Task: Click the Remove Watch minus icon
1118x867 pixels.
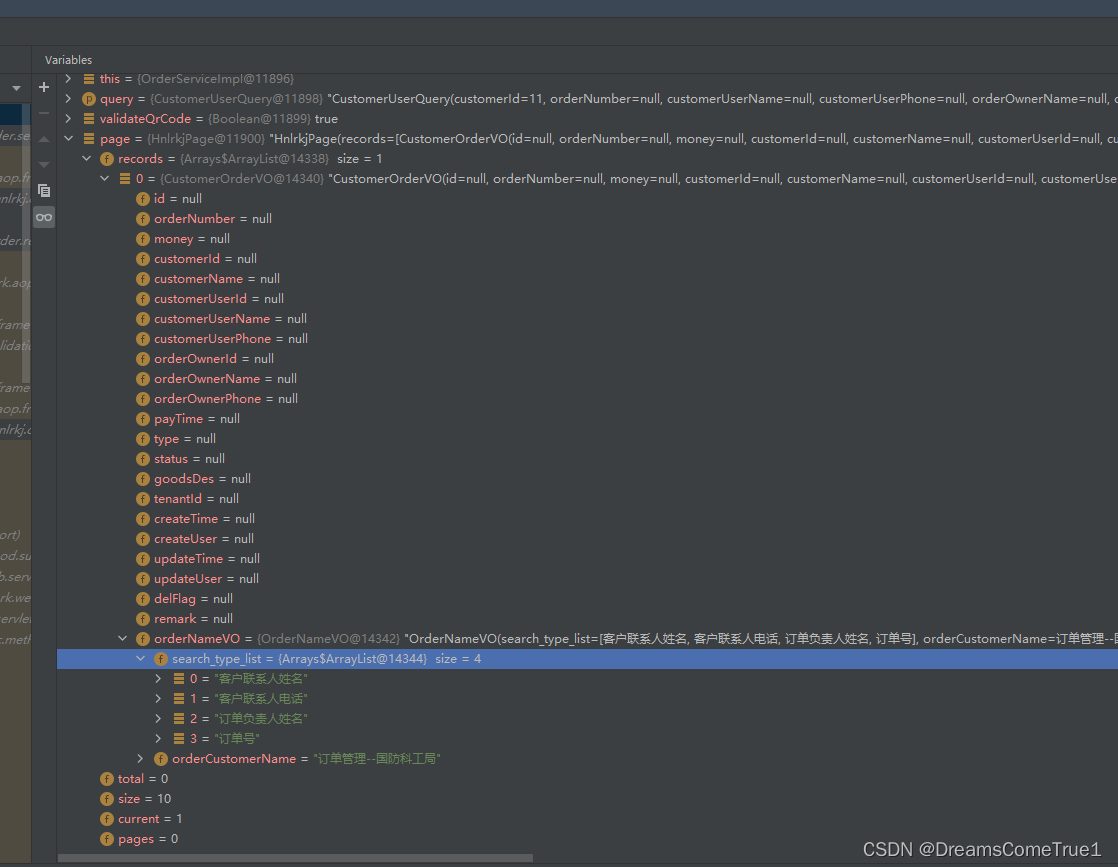Action: [43, 113]
